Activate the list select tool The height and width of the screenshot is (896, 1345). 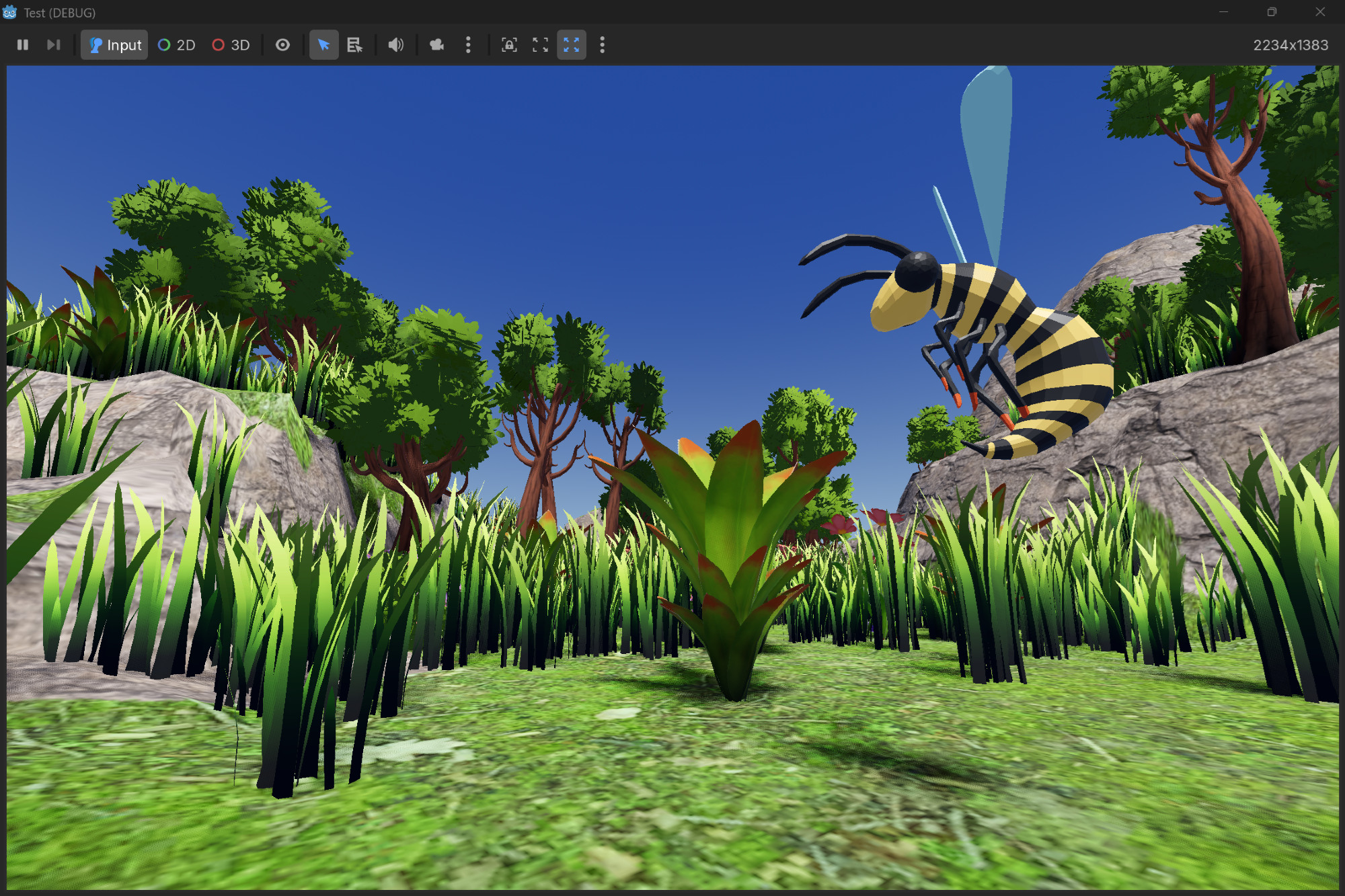(x=354, y=45)
